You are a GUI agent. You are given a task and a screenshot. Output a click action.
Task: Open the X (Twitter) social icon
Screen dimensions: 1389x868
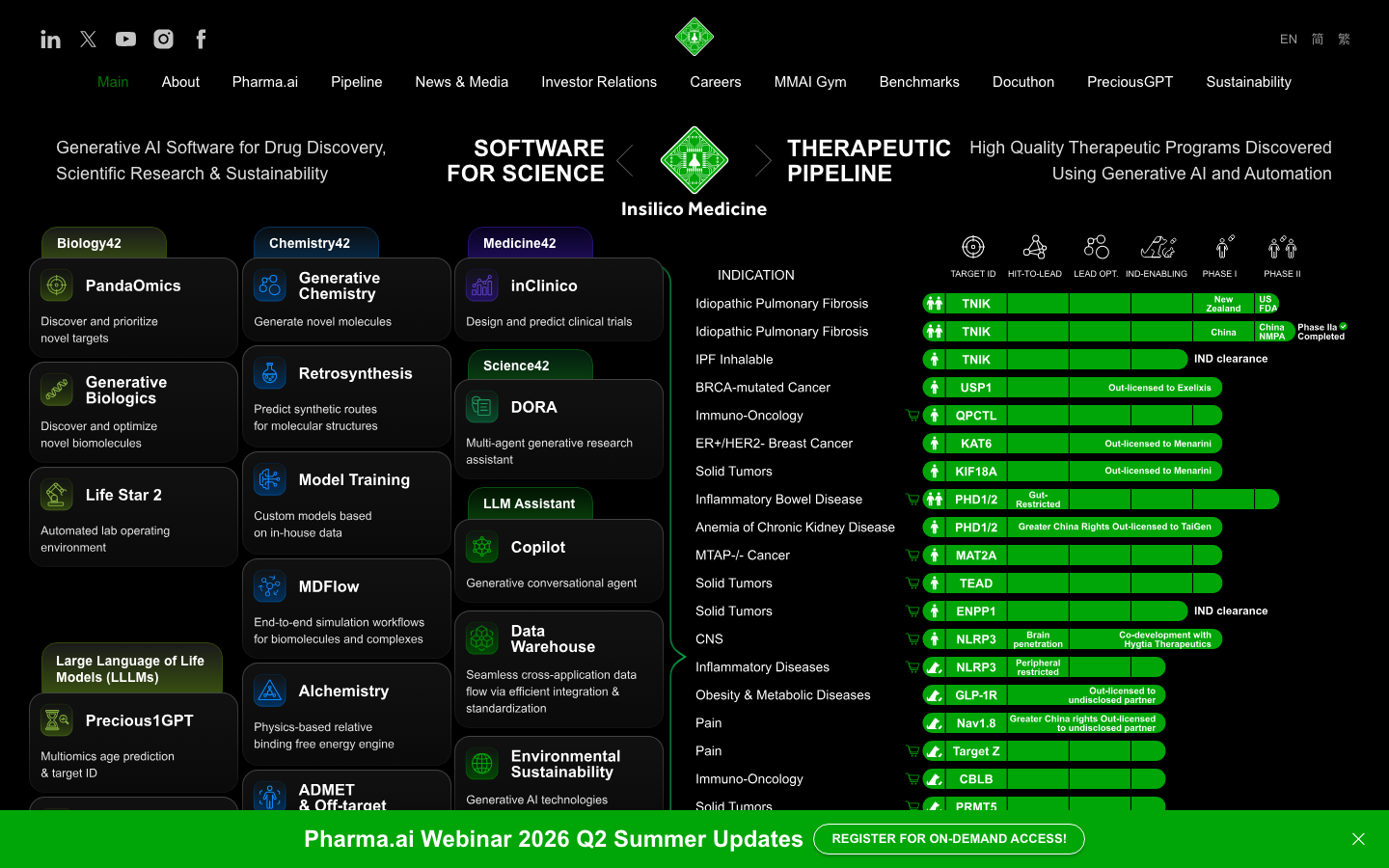pyautogui.click(x=88, y=39)
